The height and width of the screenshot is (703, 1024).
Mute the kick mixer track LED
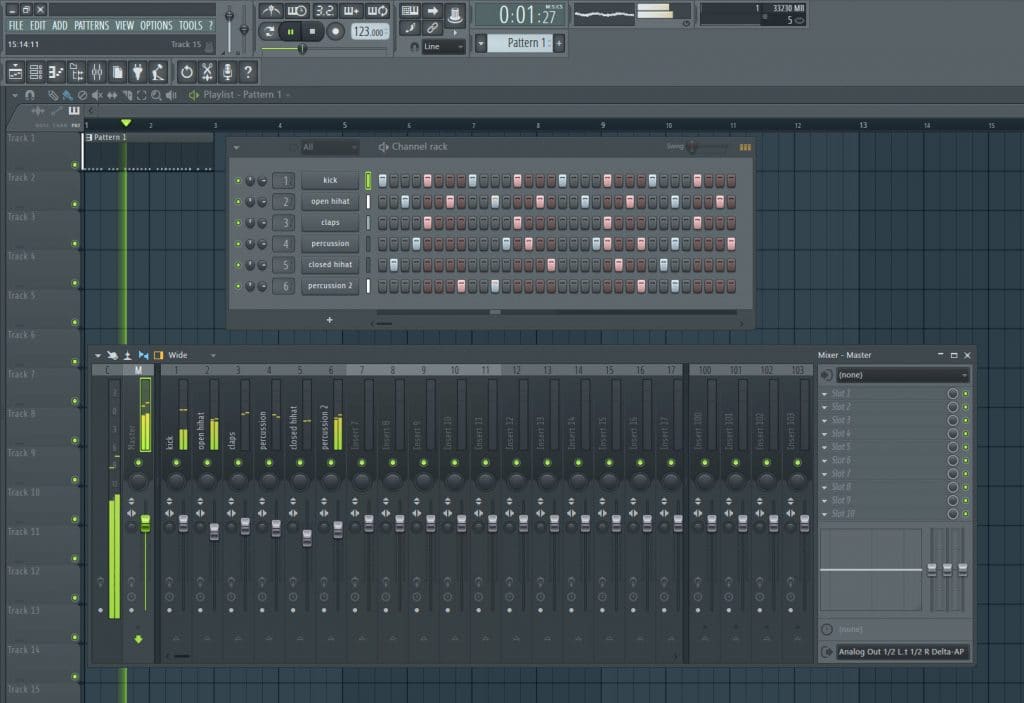(x=176, y=463)
